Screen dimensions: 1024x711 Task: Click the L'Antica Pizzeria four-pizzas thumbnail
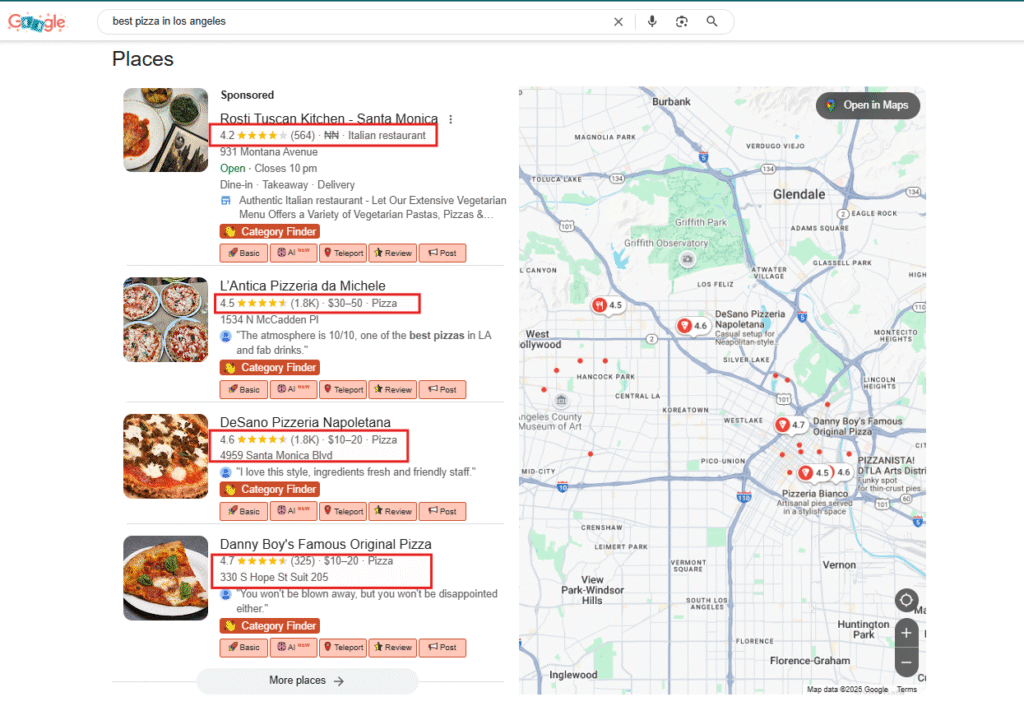[x=166, y=319]
